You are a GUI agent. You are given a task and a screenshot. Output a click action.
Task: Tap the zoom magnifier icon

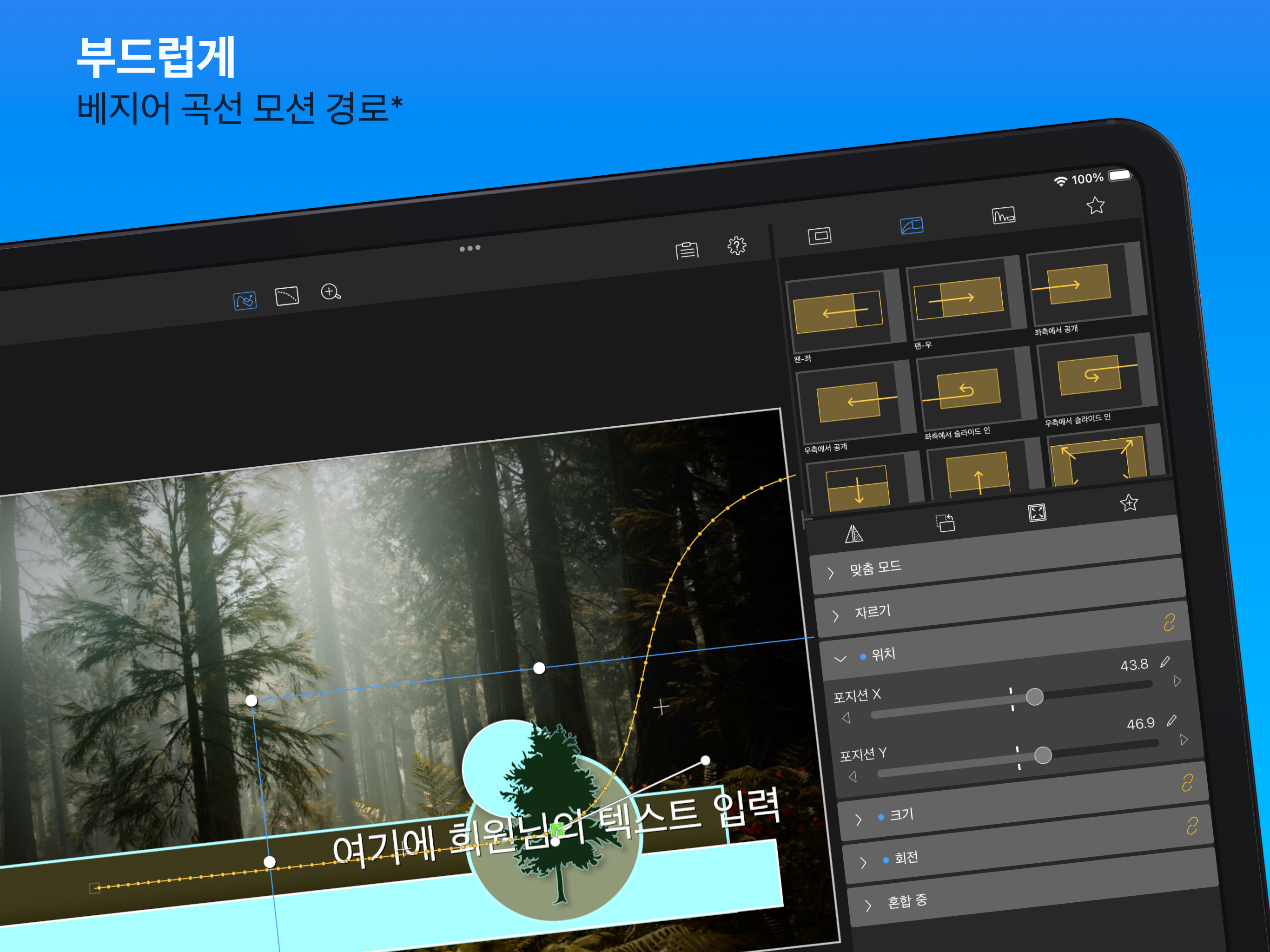click(x=330, y=292)
